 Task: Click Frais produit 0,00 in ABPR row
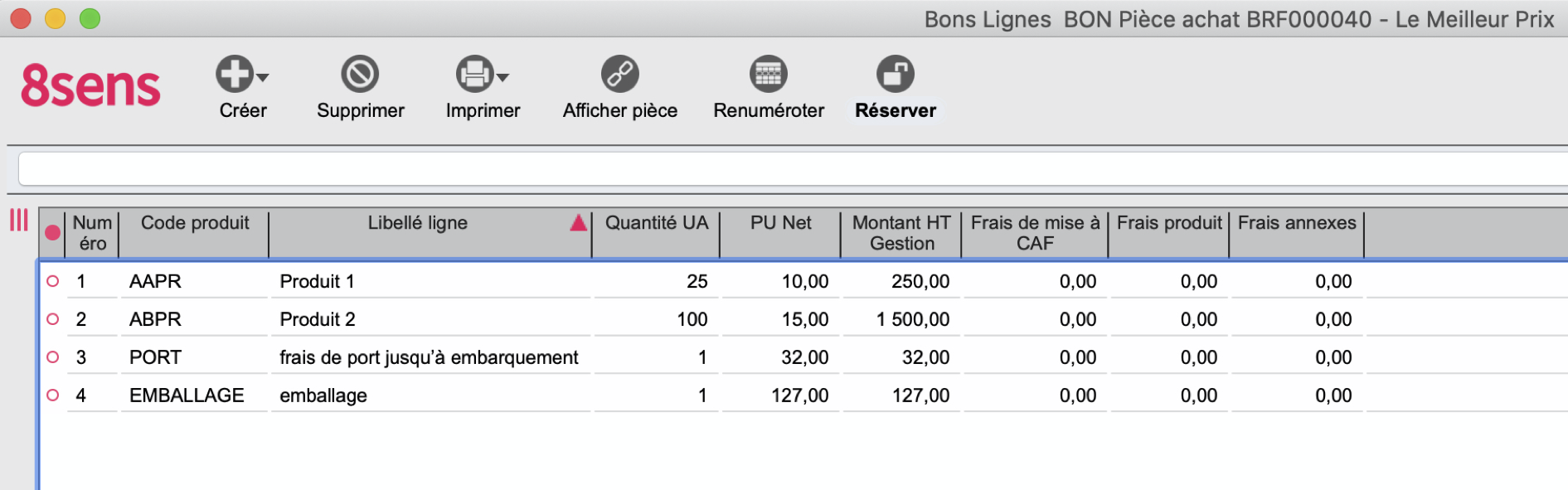pos(1199,319)
